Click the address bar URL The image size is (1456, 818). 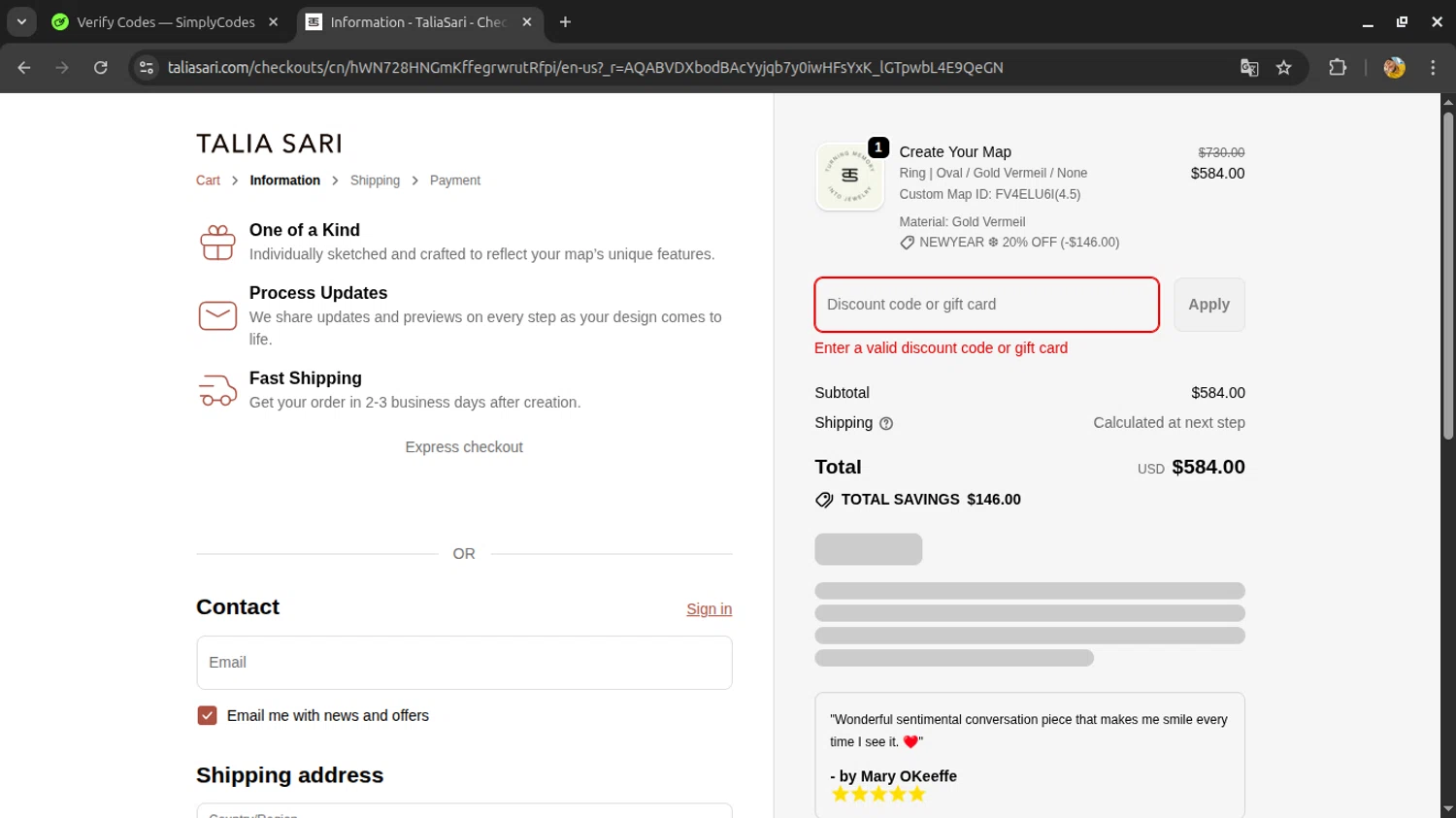tap(585, 68)
